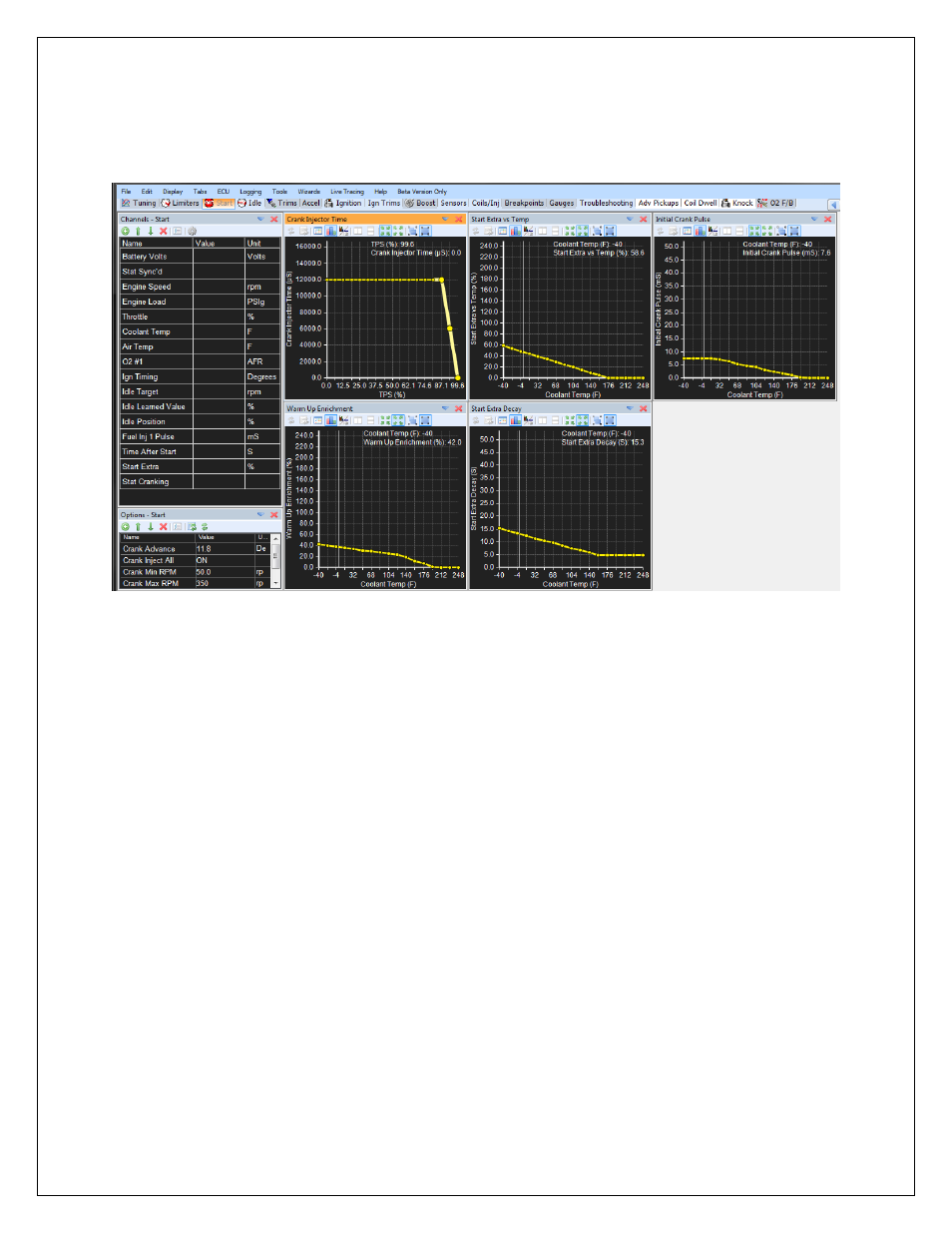Toggle axis options icon in Crank Injector Time toolbar

[x=344, y=231]
